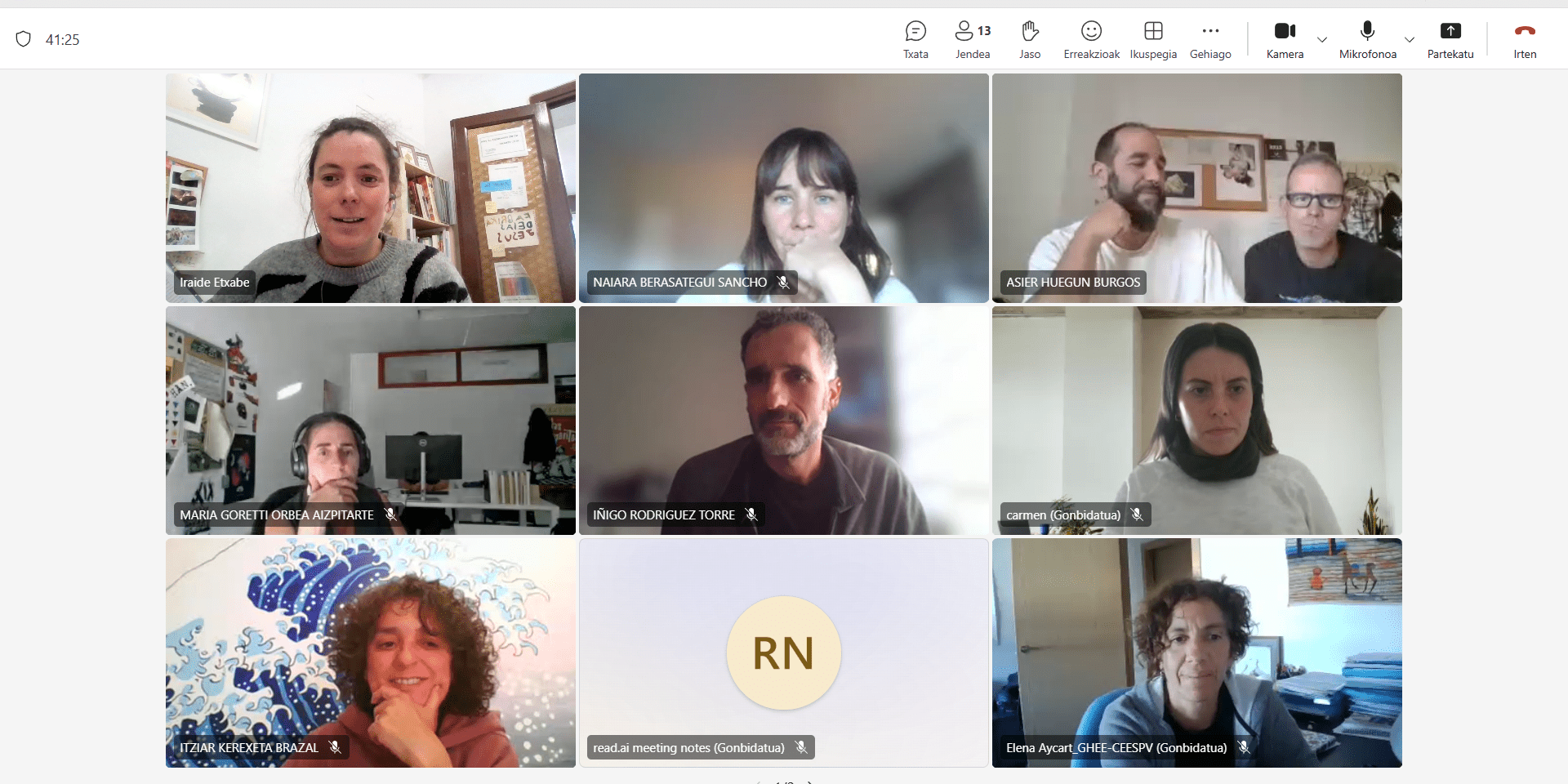Select the IÑIGO RODRIGUEZ TORRE video tile
This screenshot has height=784, width=1568.
[x=783, y=420]
